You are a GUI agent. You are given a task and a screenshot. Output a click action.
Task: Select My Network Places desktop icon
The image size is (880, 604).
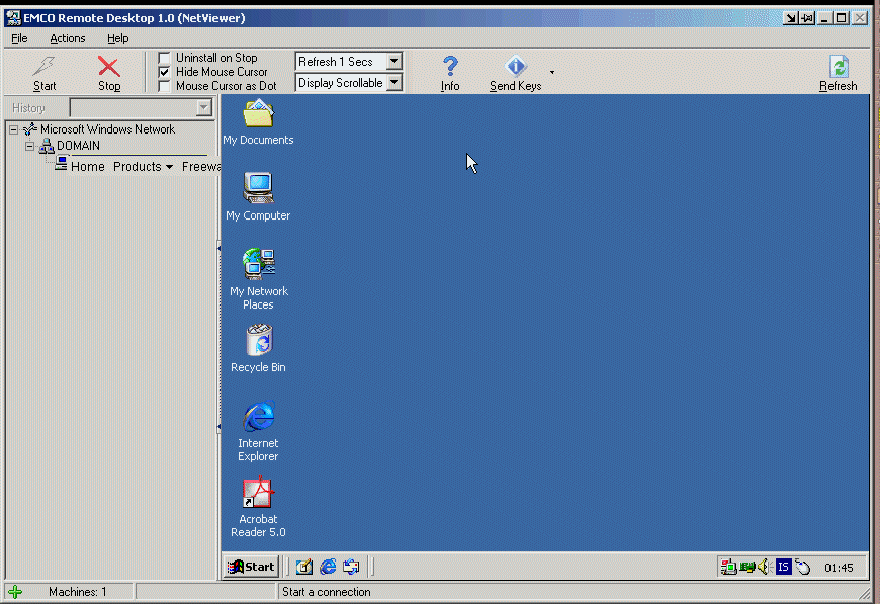point(259,263)
